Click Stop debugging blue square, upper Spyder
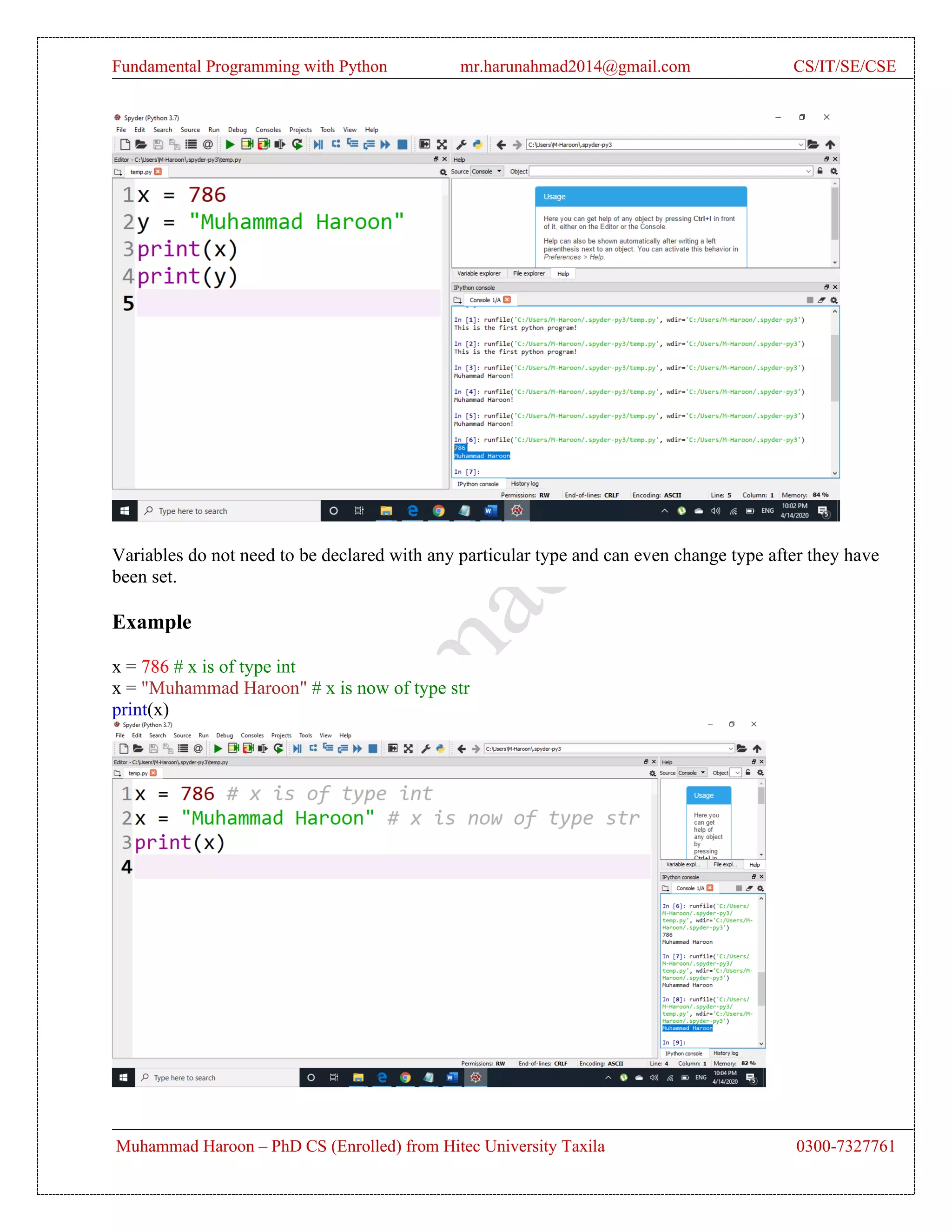 pos(402,145)
